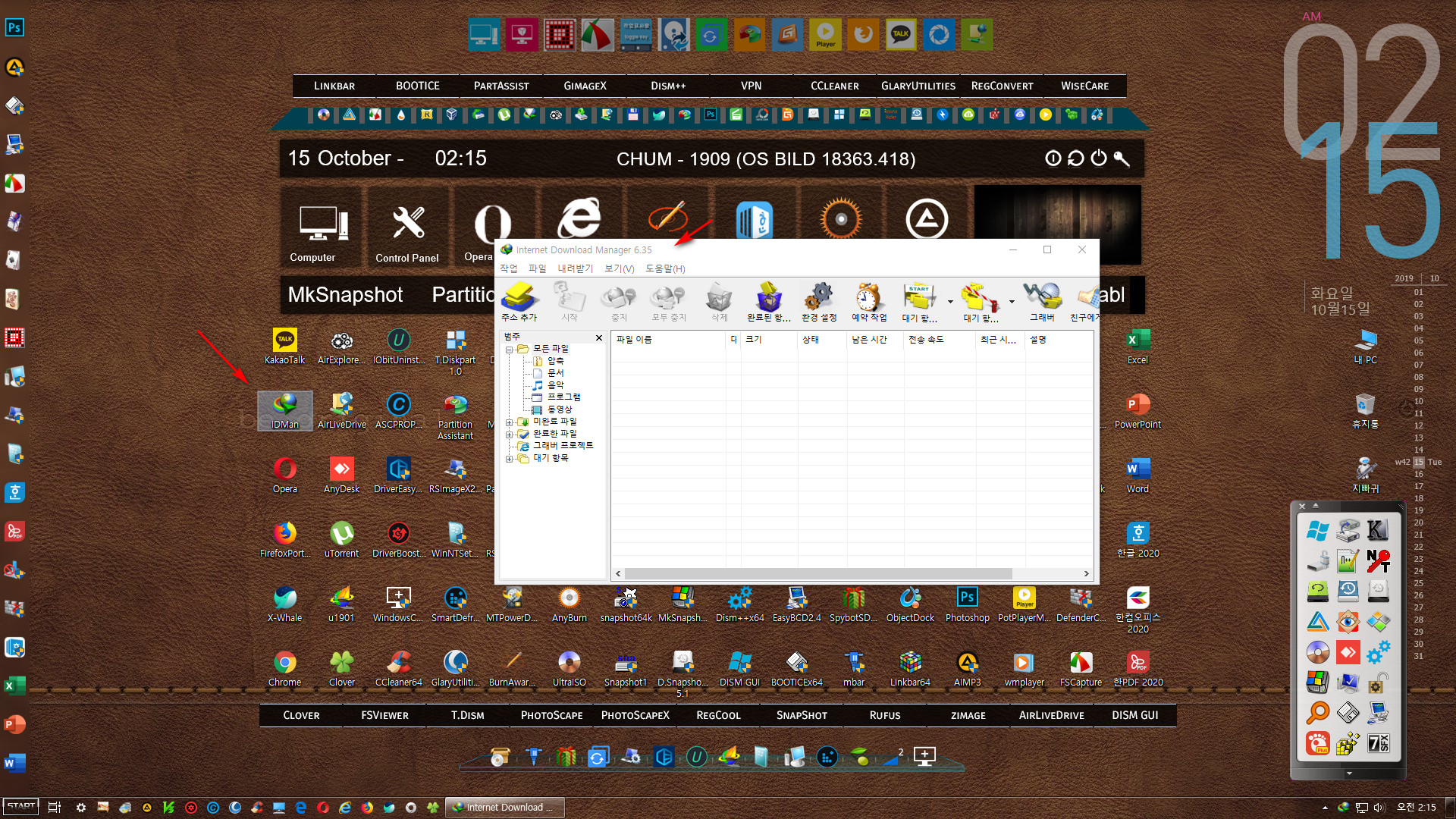Select 그래버 프로젝트 in the category tree
The width and height of the screenshot is (1456, 819).
pyautogui.click(x=563, y=446)
